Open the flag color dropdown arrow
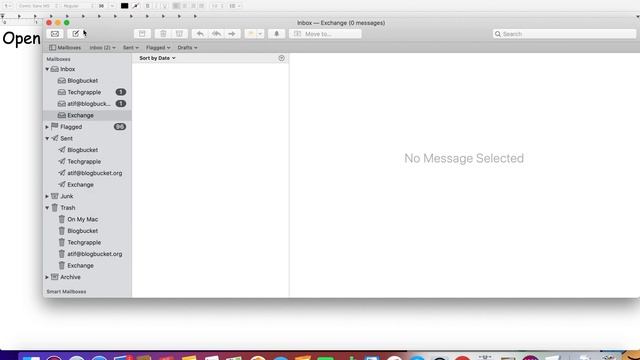Screen dimensions: 640x360 click(260, 34)
